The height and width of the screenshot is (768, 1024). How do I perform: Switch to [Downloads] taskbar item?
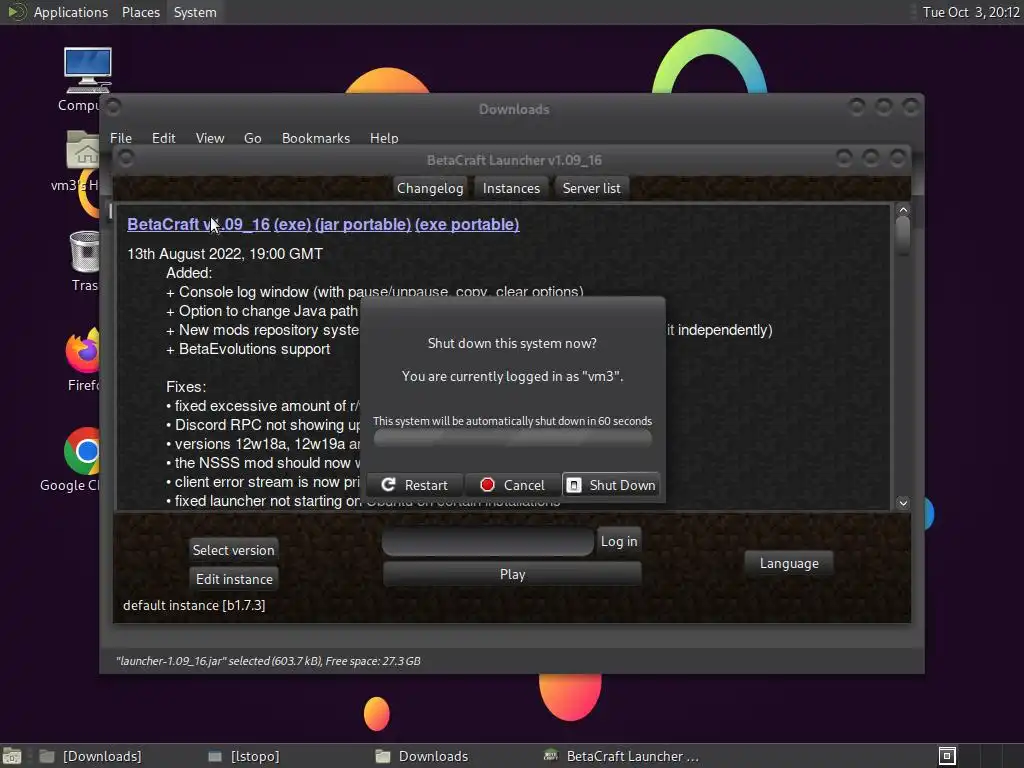point(90,756)
